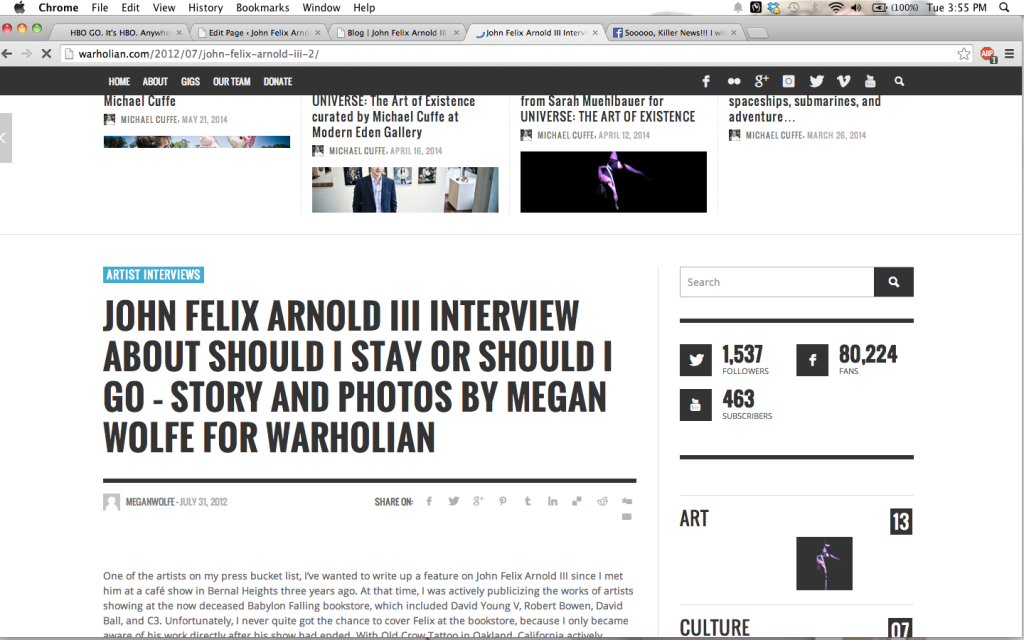1024x640 pixels.
Task: Open the Wi-Fi status menu
Action: point(836,8)
